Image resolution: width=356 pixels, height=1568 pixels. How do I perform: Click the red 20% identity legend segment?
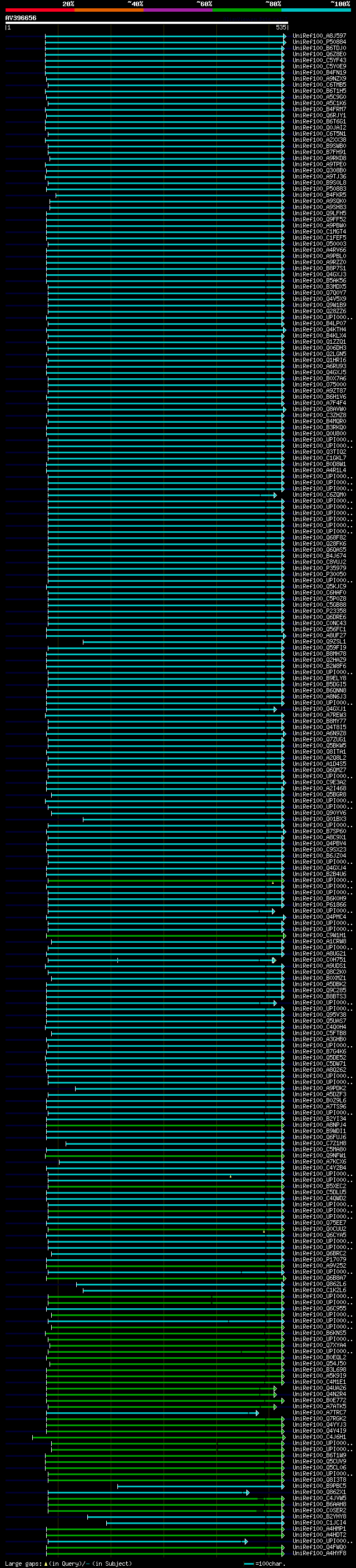[39, 10]
